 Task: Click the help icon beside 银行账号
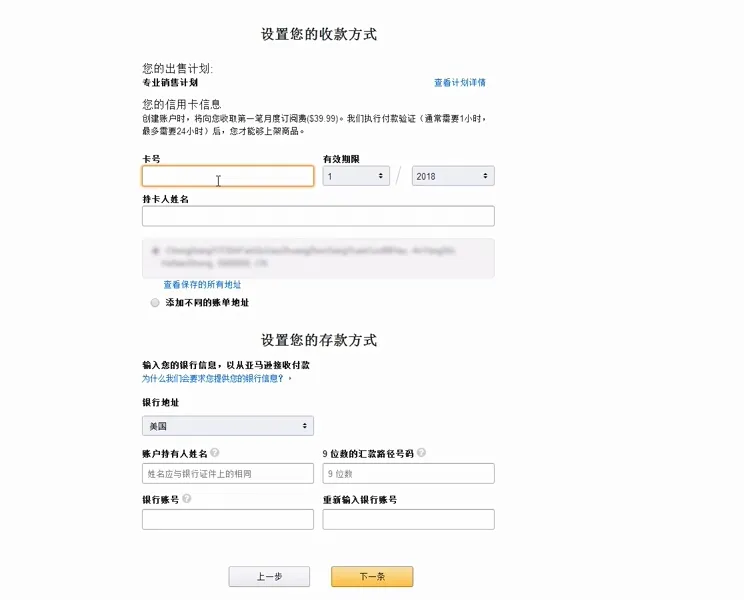(x=187, y=499)
